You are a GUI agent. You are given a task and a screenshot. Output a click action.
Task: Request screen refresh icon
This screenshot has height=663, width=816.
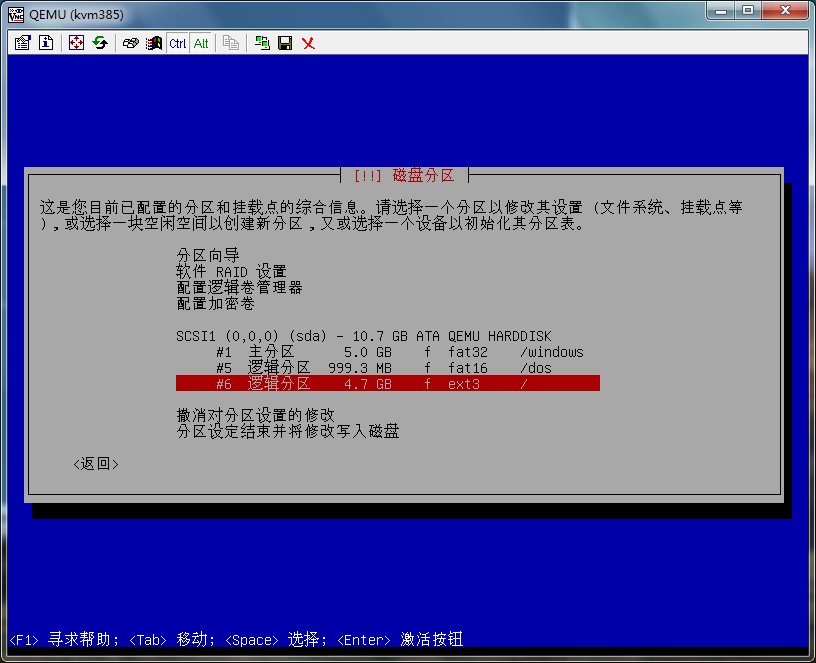(100, 43)
